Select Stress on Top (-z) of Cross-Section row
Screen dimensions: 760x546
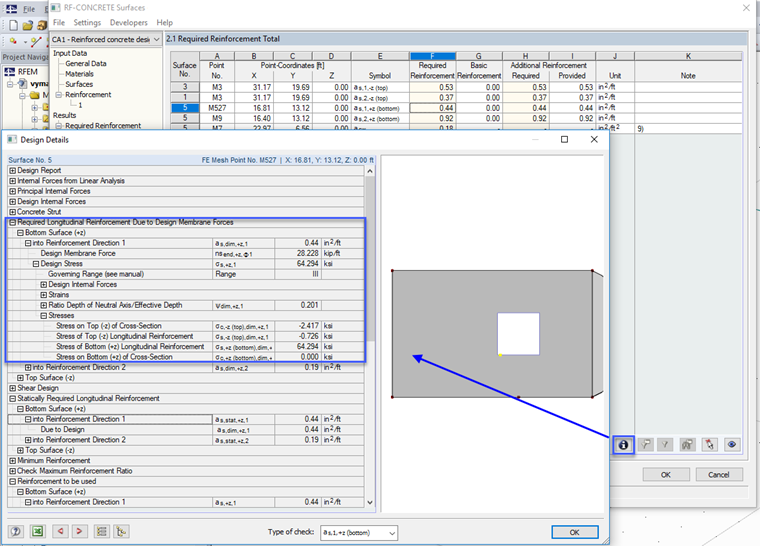[x=186, y=326]
